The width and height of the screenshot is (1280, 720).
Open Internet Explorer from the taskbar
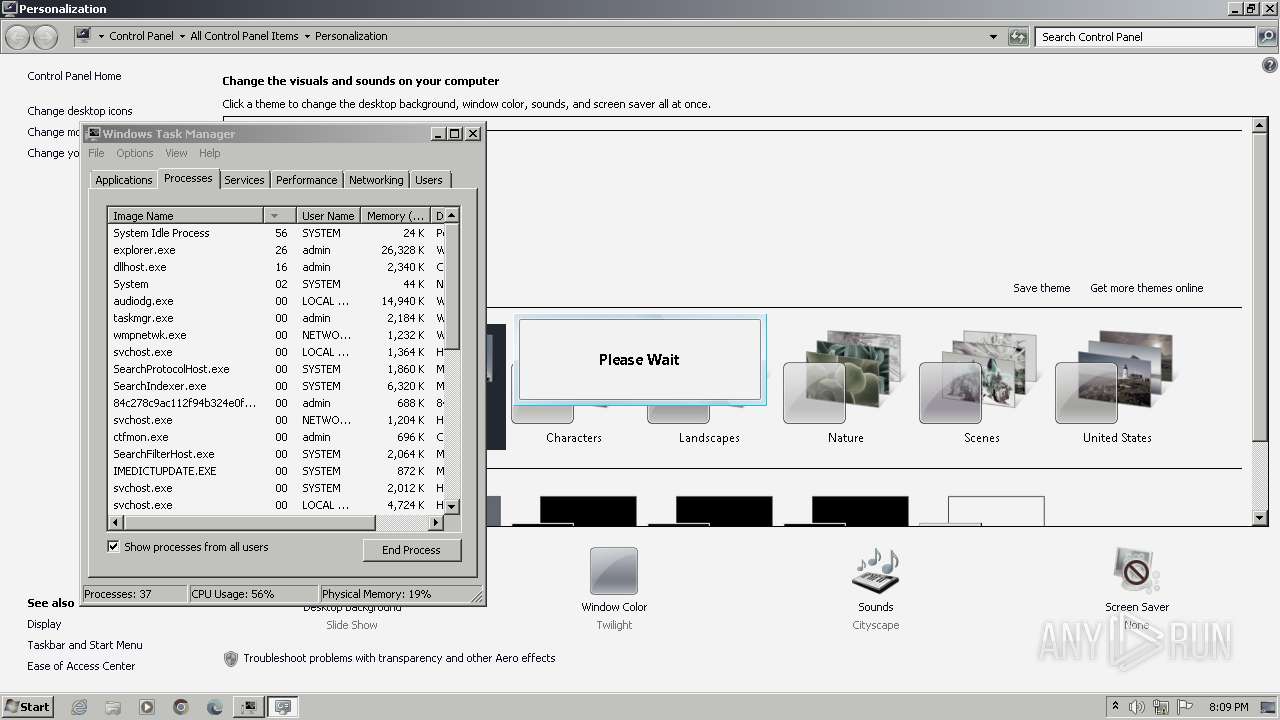click(79, 707)
